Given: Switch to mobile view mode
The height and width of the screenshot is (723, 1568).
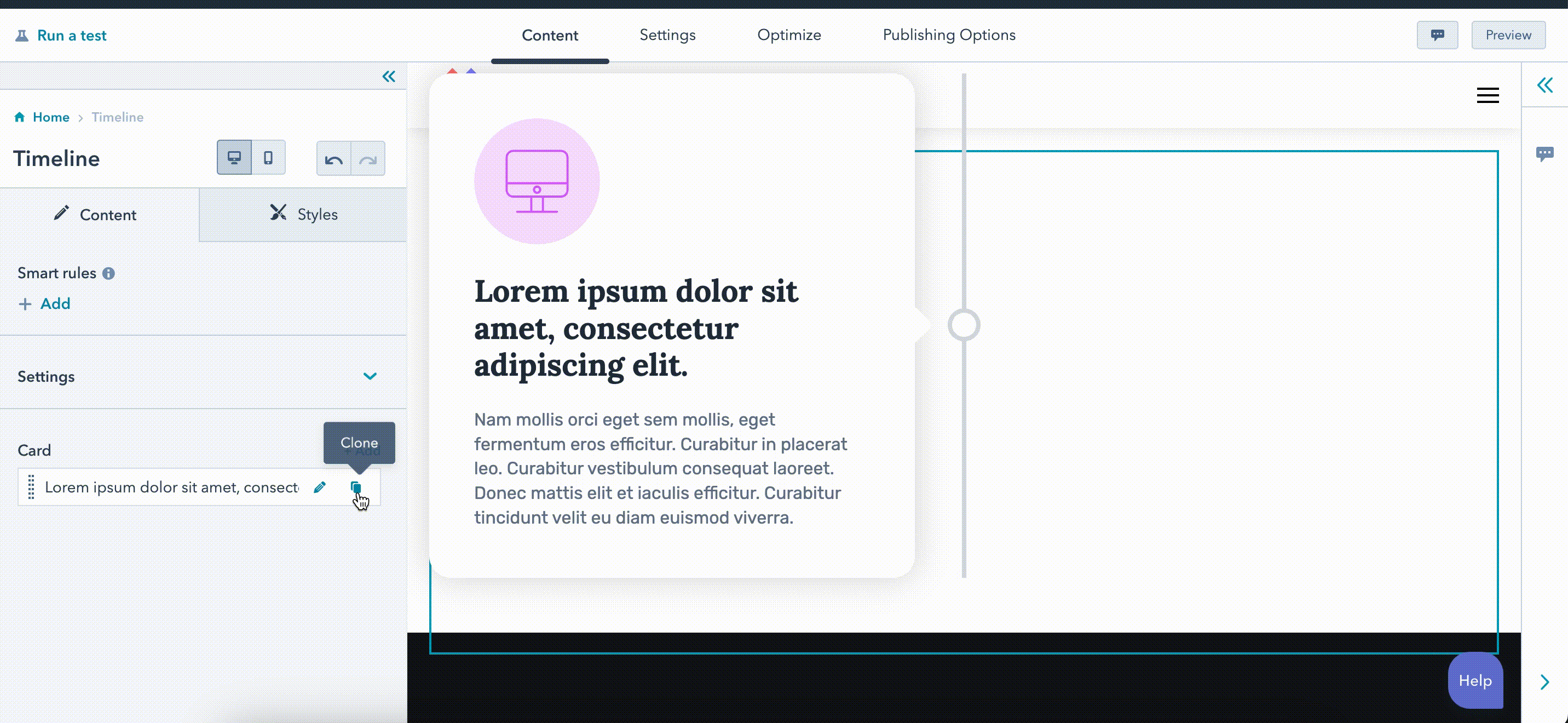Looking at the screenshot, I should point(268,158).
